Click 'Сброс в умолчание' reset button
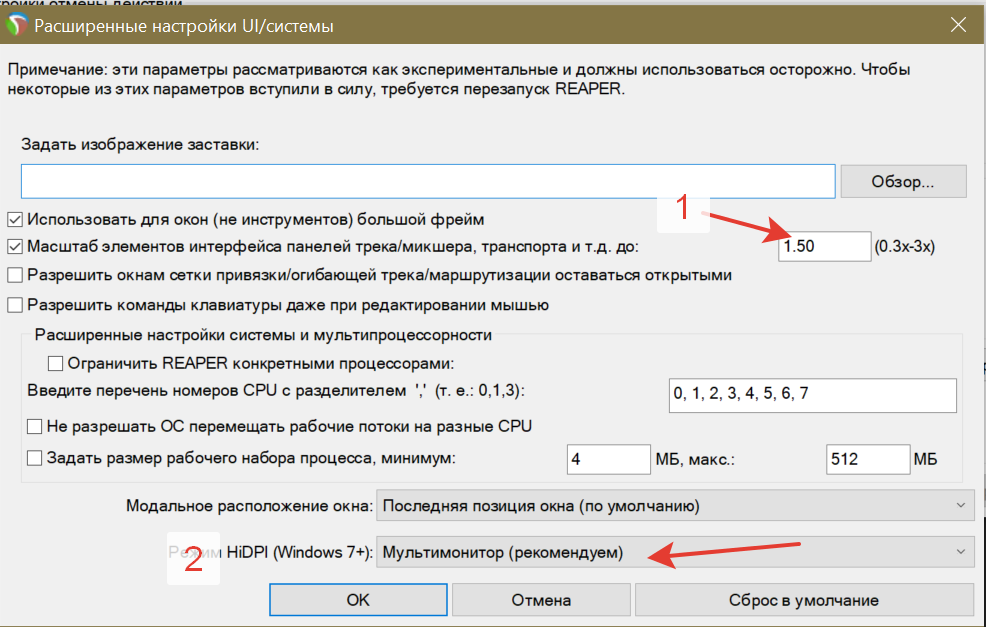This screenshot has height=627, width=986. (804, 600)
